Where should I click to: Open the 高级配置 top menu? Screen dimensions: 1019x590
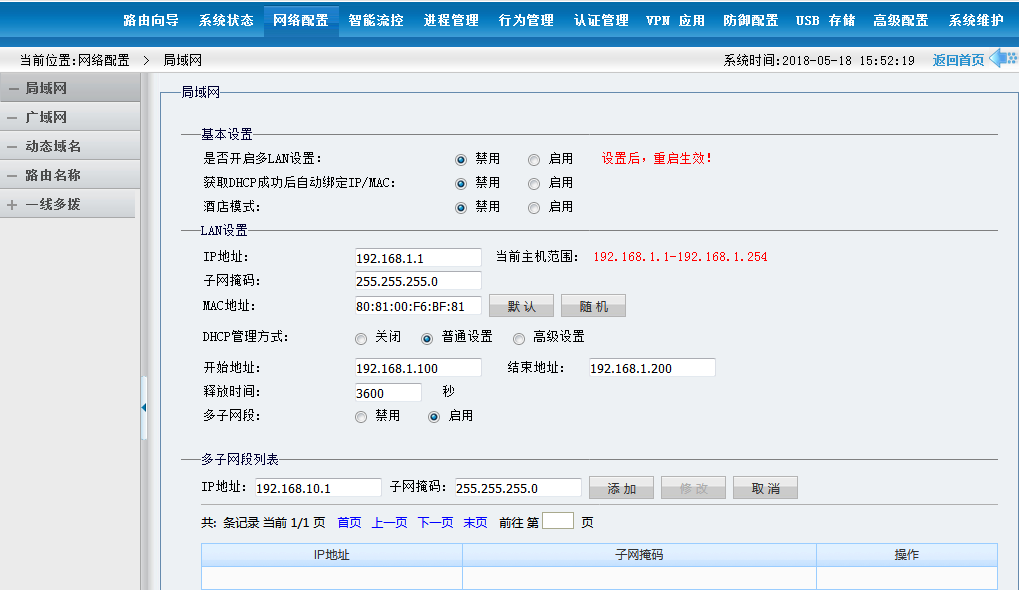[901, 20]
